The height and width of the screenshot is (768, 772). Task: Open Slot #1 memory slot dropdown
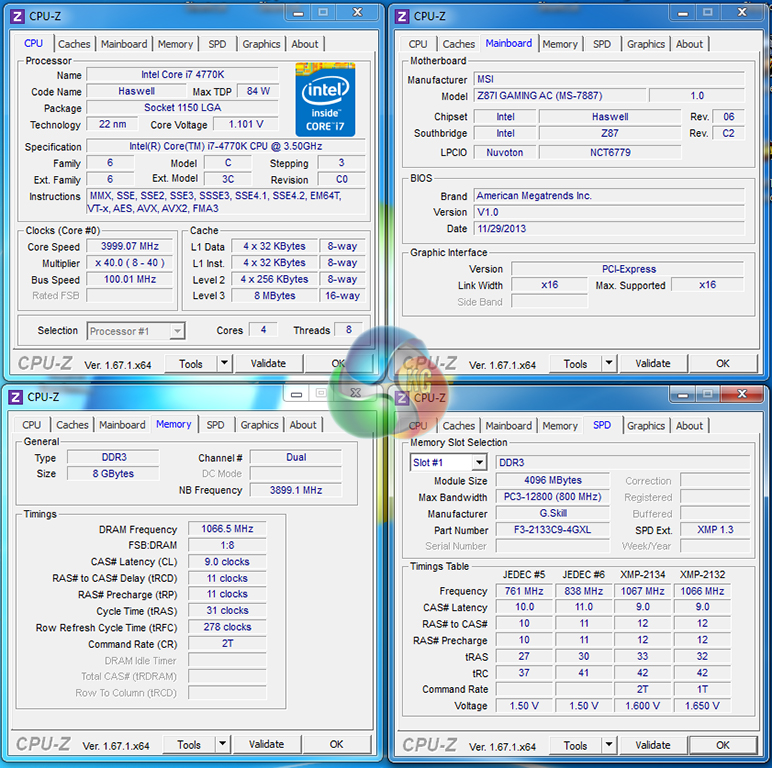coord(479,463)
